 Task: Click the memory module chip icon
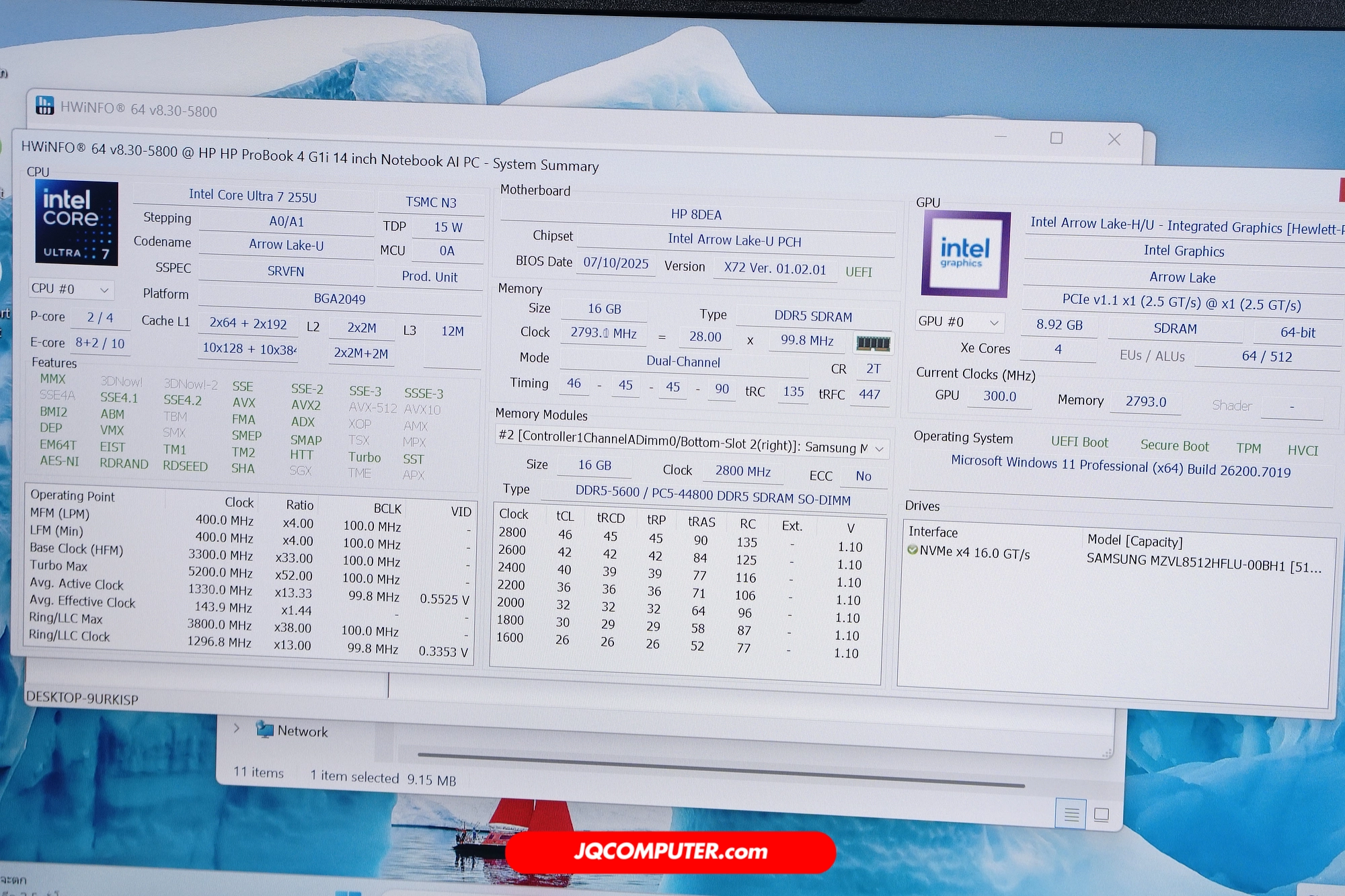[873, 343]
